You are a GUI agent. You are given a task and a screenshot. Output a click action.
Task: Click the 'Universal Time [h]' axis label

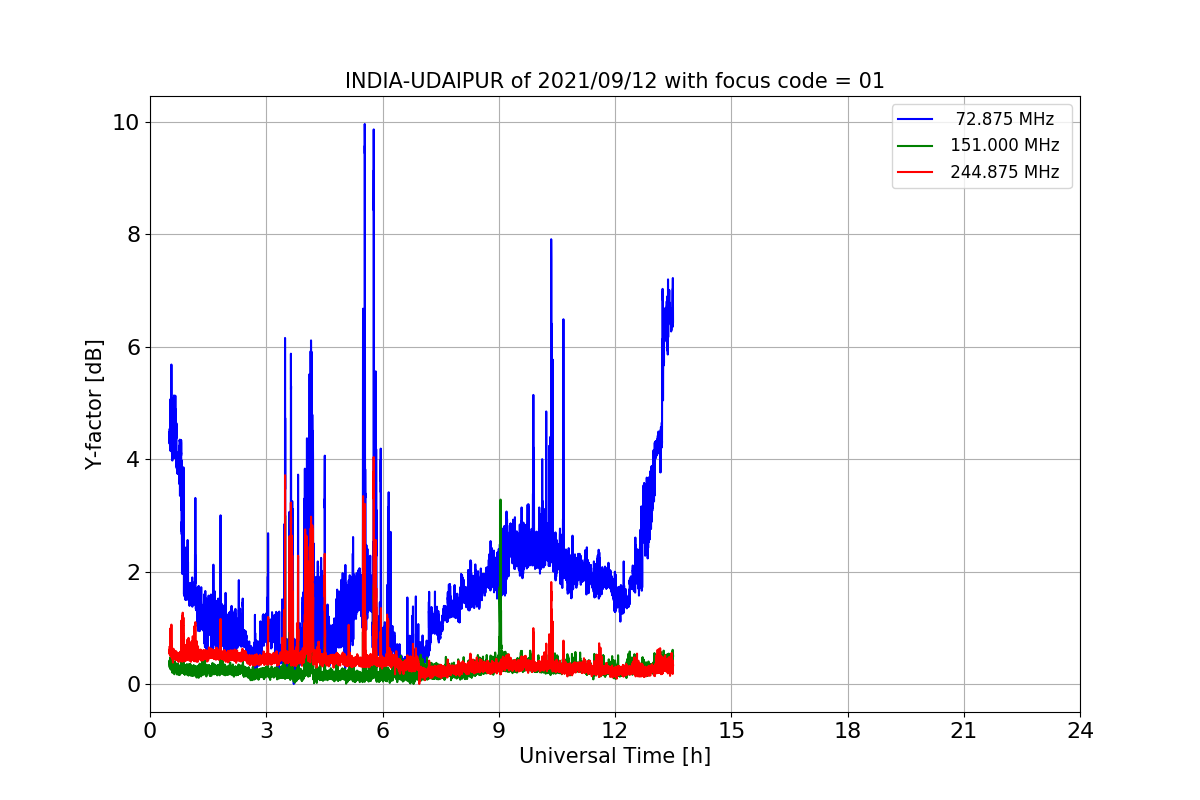point(614,756)
